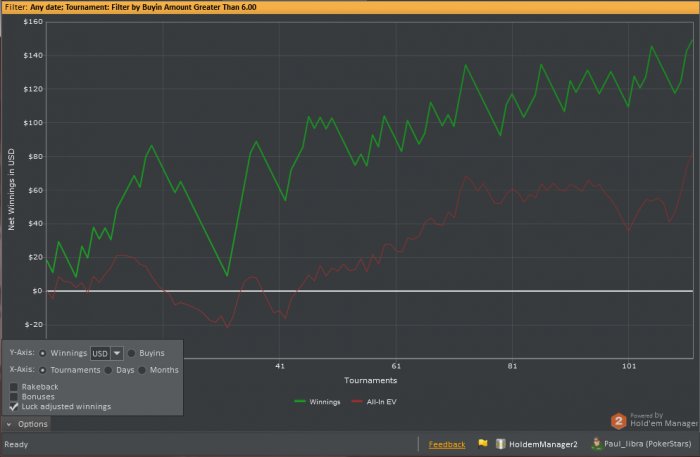
Task: Click the $60 y-axis label
Action: 35,190
